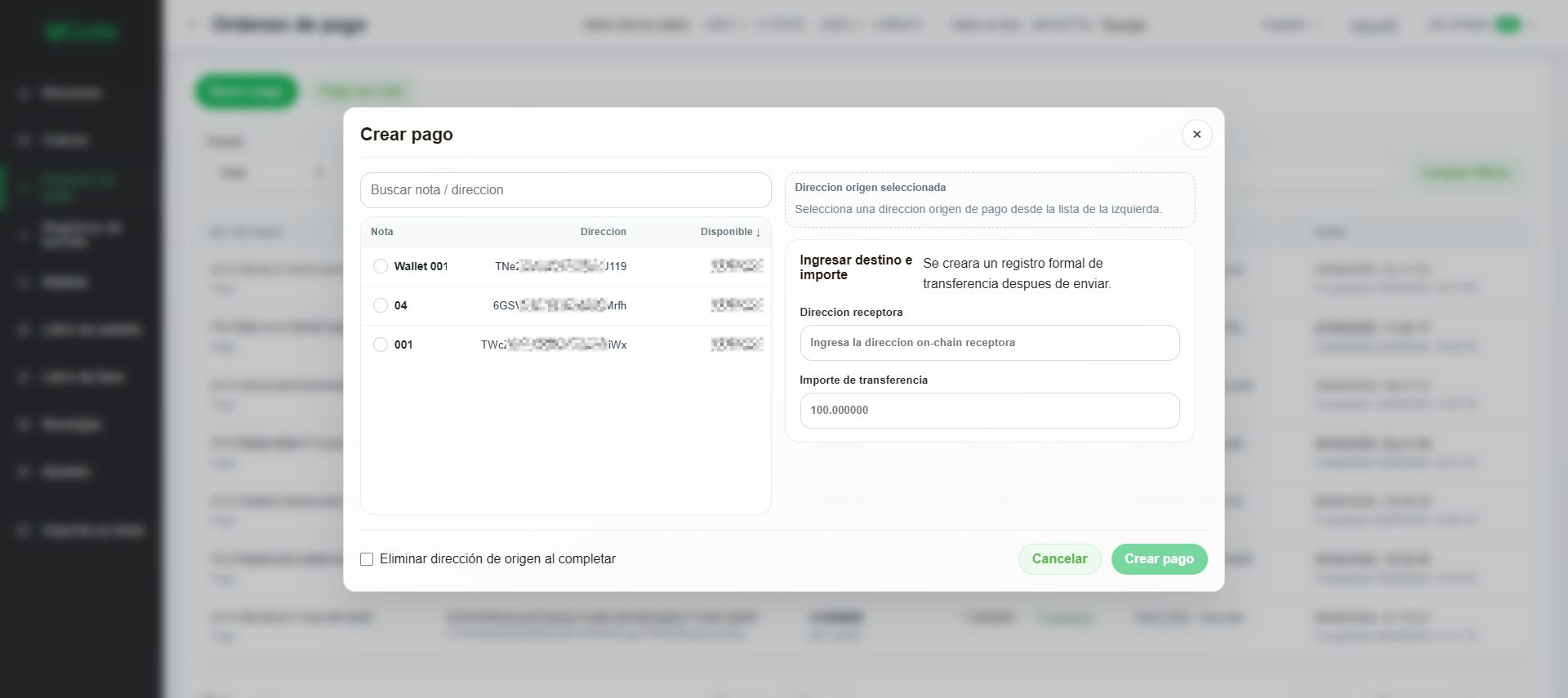
Task: Click the Crear pago dialog title
Action: [x=406, y=135]
